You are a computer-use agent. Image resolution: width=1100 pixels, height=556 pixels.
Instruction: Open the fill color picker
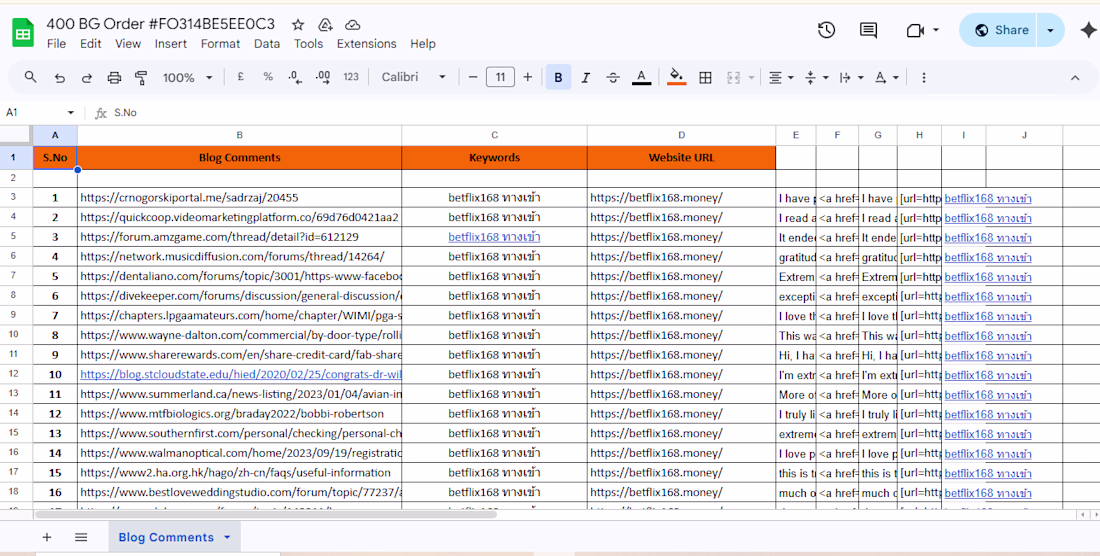676,77
